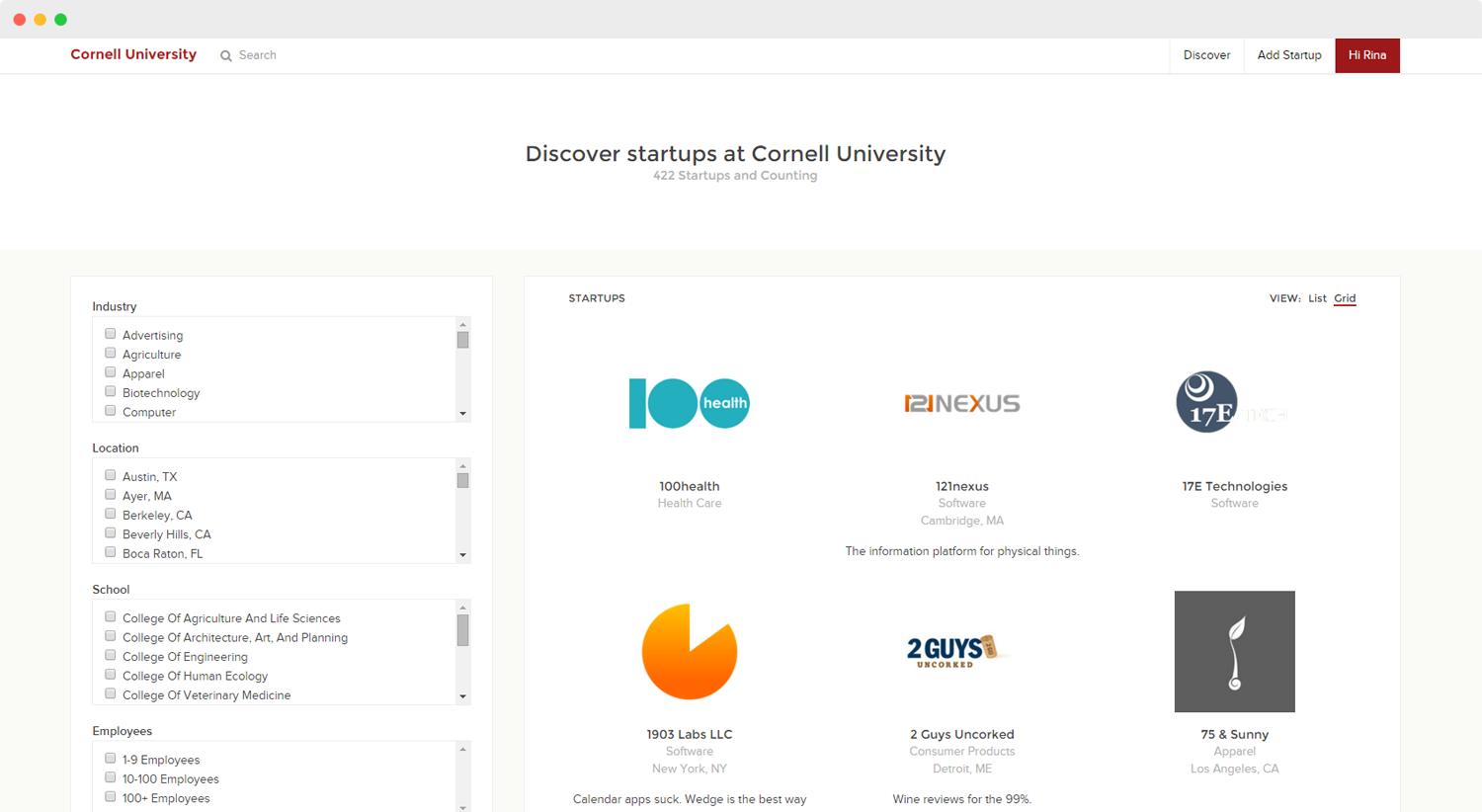
Task: Click the yellow macOS minimize button
Action: coord(40,19)
